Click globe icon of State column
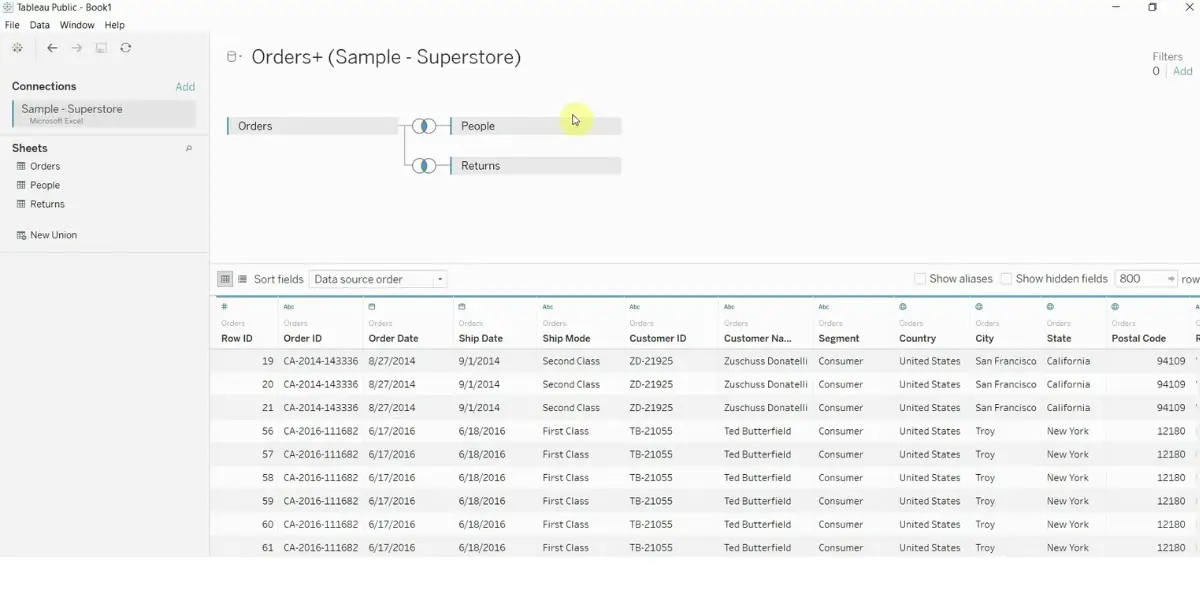The width and height of the screenshot is (1200, 600). click(x=1051, y=307)
